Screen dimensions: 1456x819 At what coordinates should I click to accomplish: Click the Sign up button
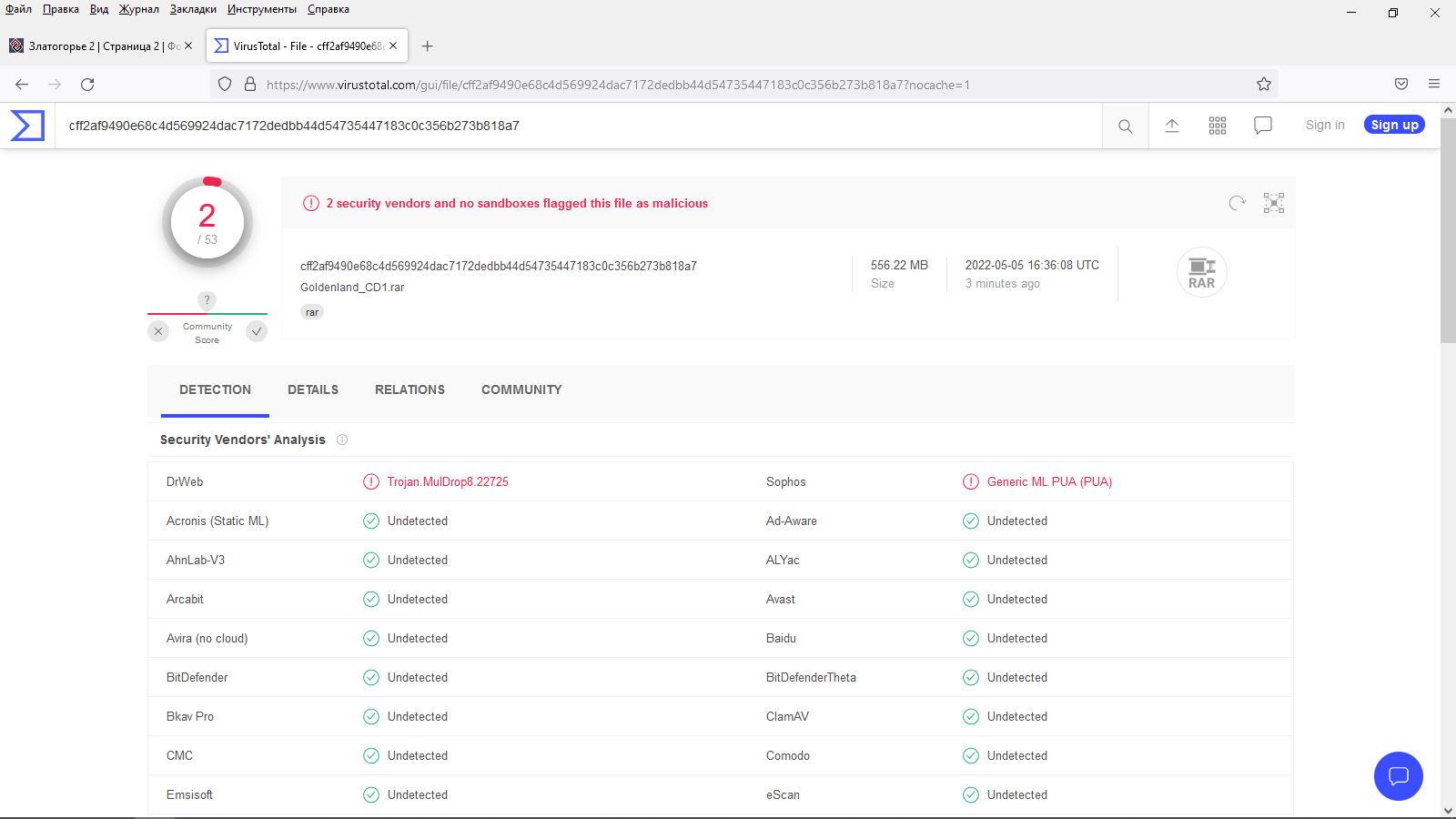pyautogui.click(x=1394, y=126)
